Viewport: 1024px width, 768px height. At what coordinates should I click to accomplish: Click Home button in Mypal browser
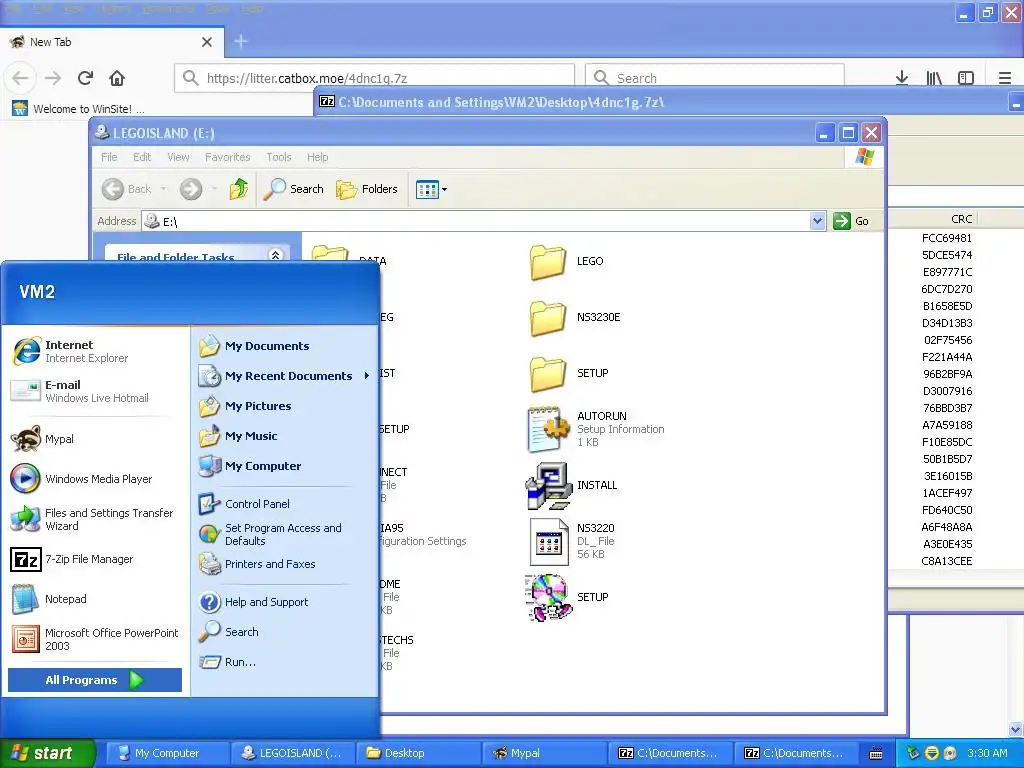coord(117,78)
